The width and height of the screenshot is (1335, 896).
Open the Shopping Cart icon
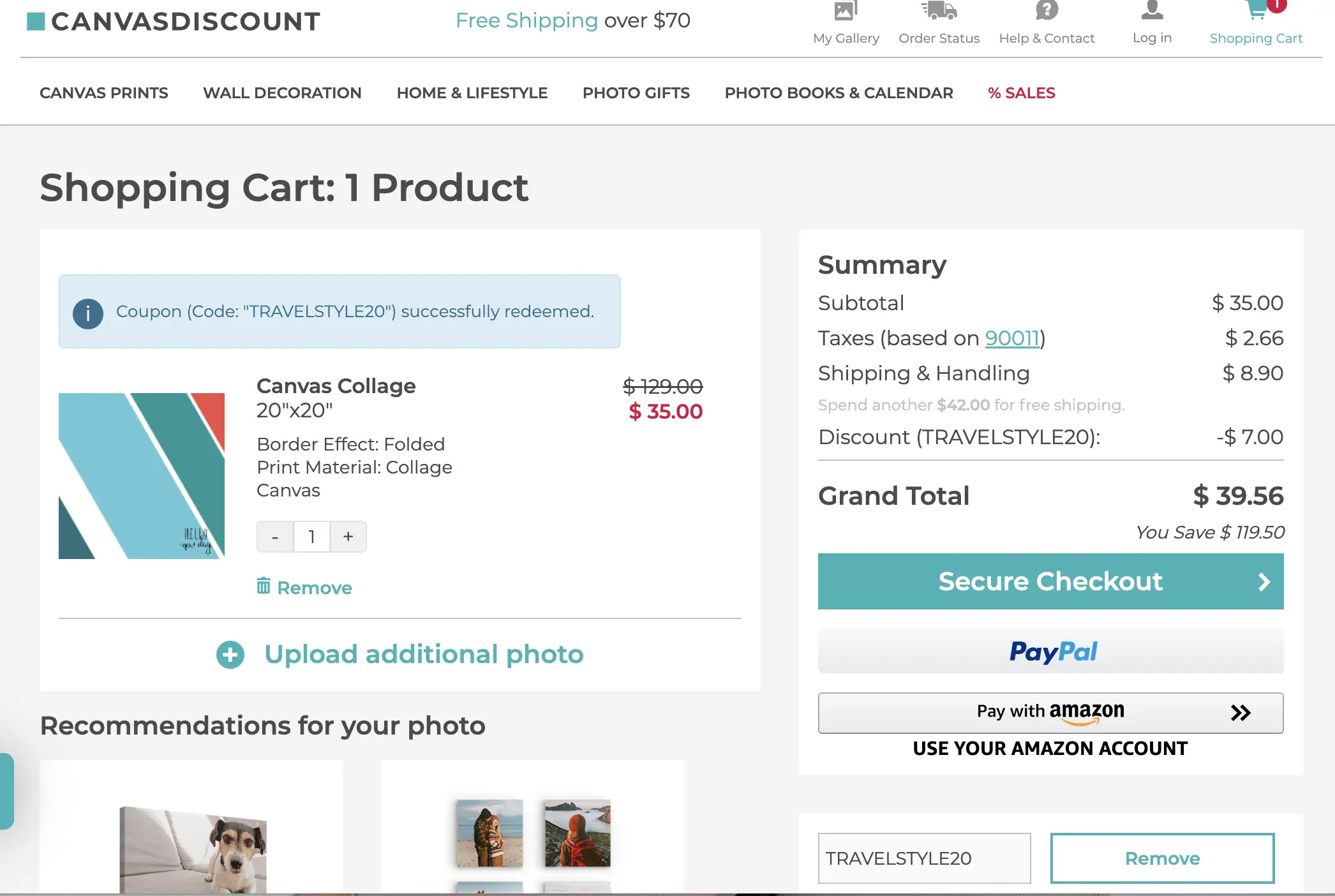1257,11
